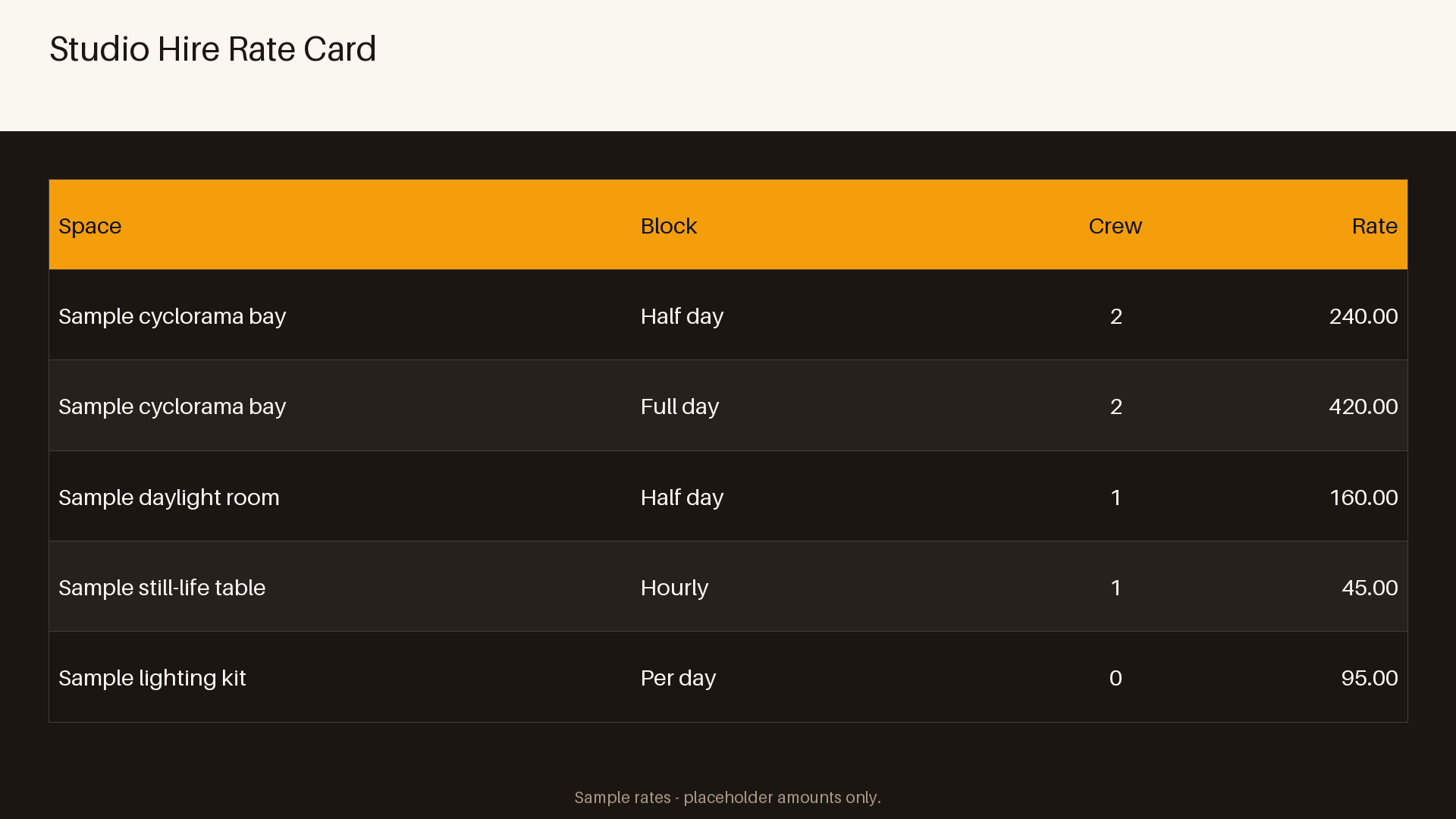Image resolution: width=1456 pixels, height=819 pixels.
Task: Click the 45.00 rate value
Action: tap(1370, 588)
